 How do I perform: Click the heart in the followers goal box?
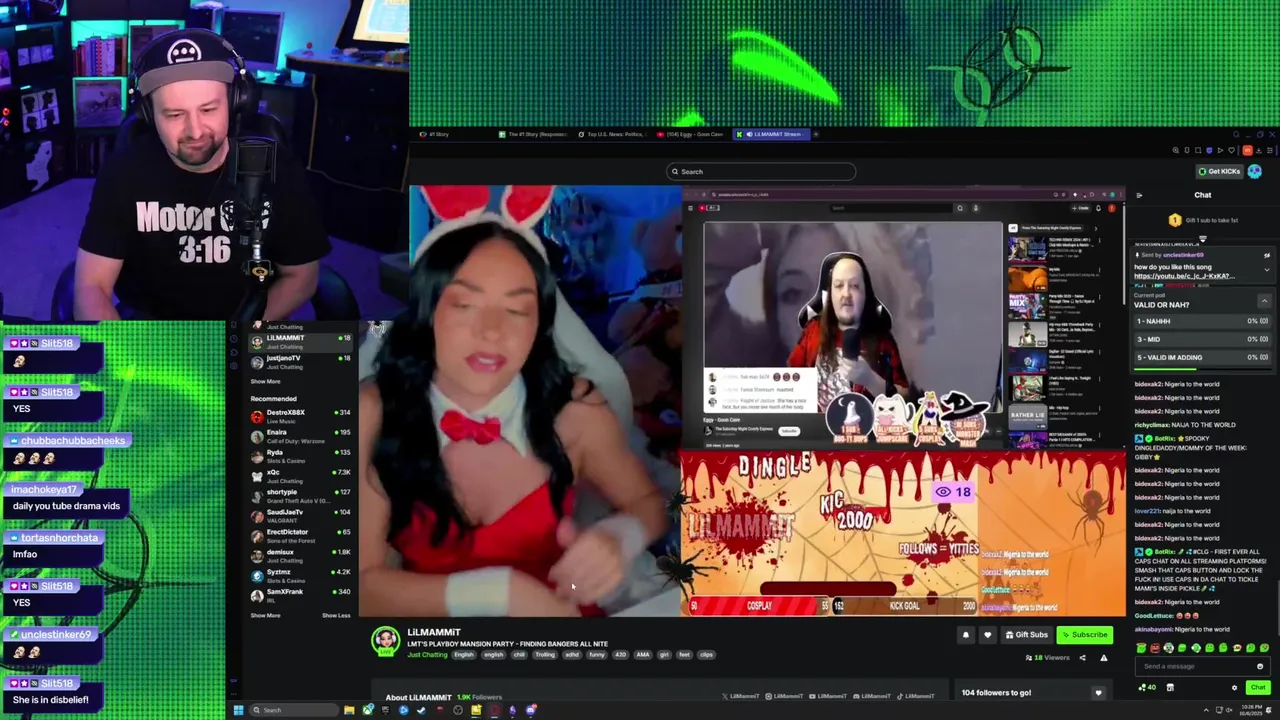tap(1098, 692)
